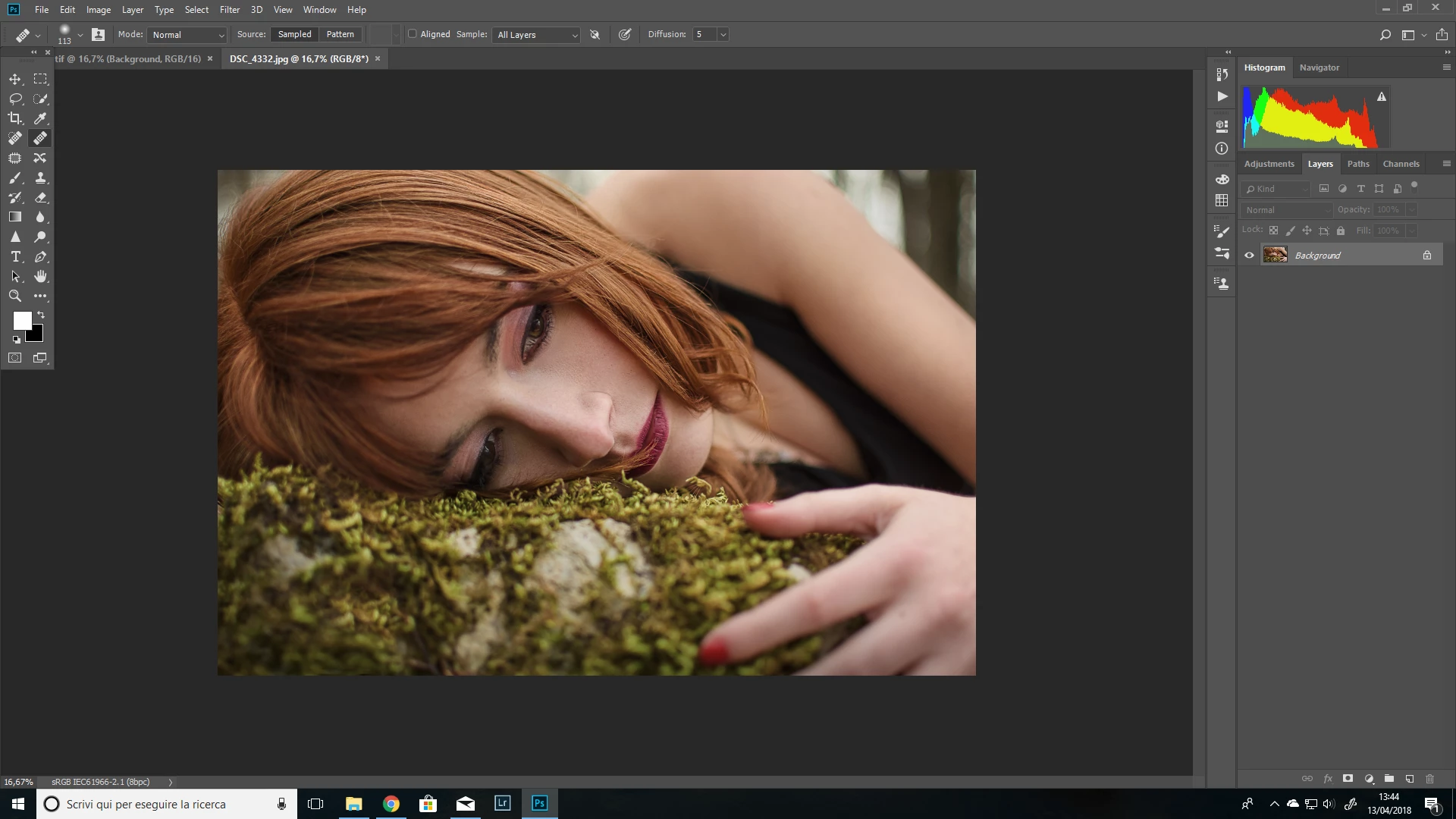Select the Lasso tool
The width and height of the screenshot is (1456, 819).
15,99
